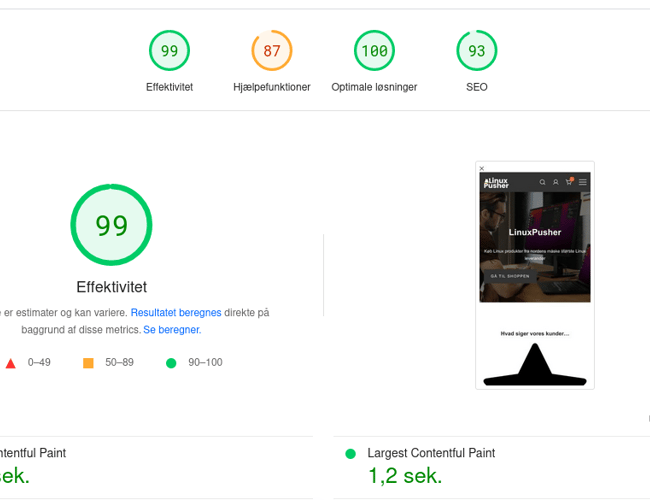
Task: Jump to the SEO score gauge showing 93
Action: tap(476, 51)
